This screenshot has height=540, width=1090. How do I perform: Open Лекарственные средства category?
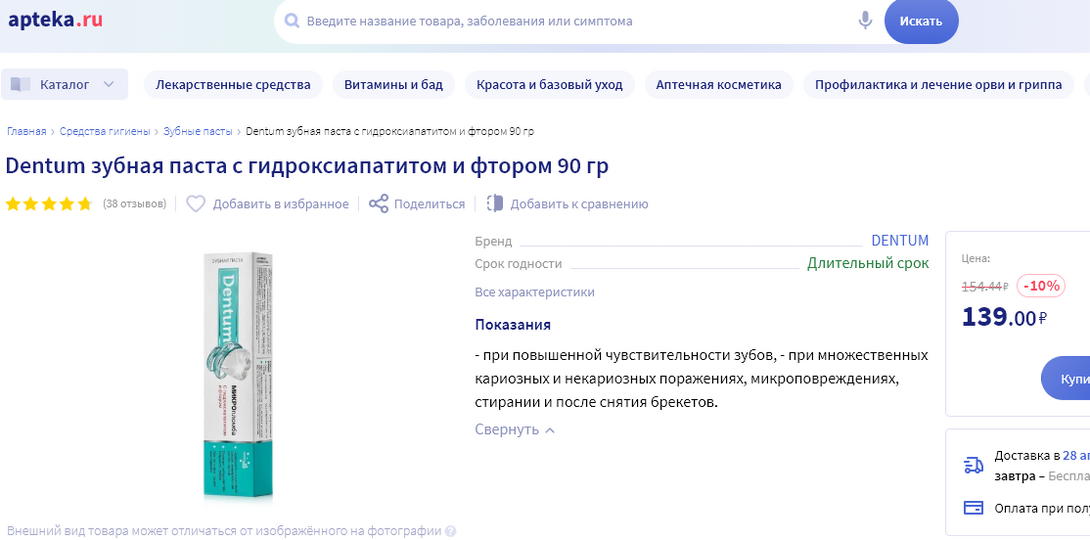[233, 85]
